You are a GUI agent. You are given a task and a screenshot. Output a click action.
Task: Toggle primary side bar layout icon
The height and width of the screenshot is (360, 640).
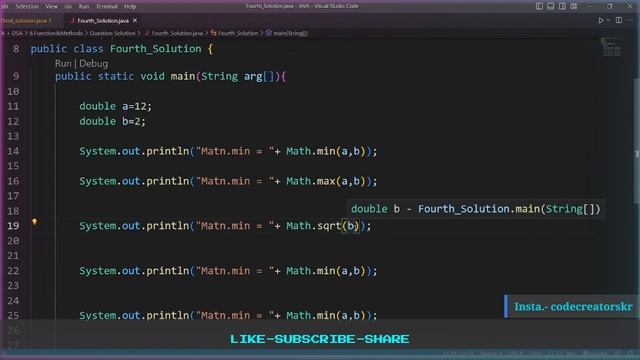click(x=539, y=6)
